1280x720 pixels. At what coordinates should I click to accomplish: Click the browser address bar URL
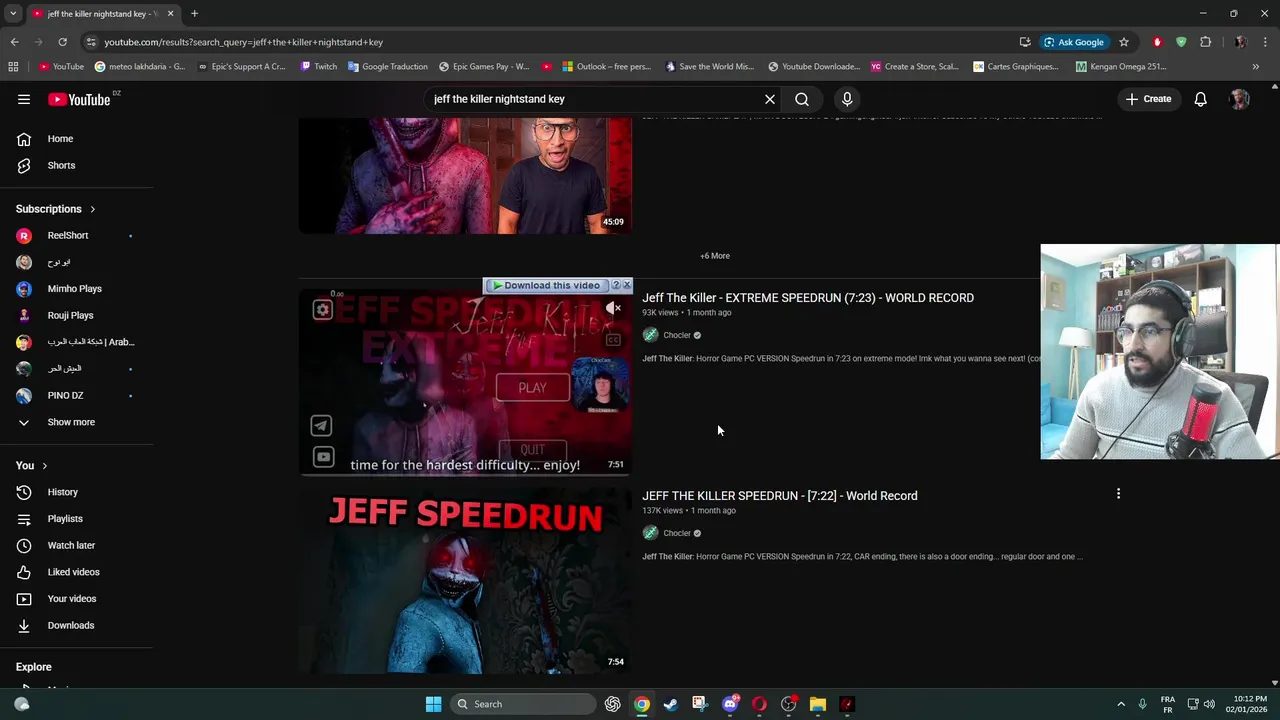pos(244,42)
